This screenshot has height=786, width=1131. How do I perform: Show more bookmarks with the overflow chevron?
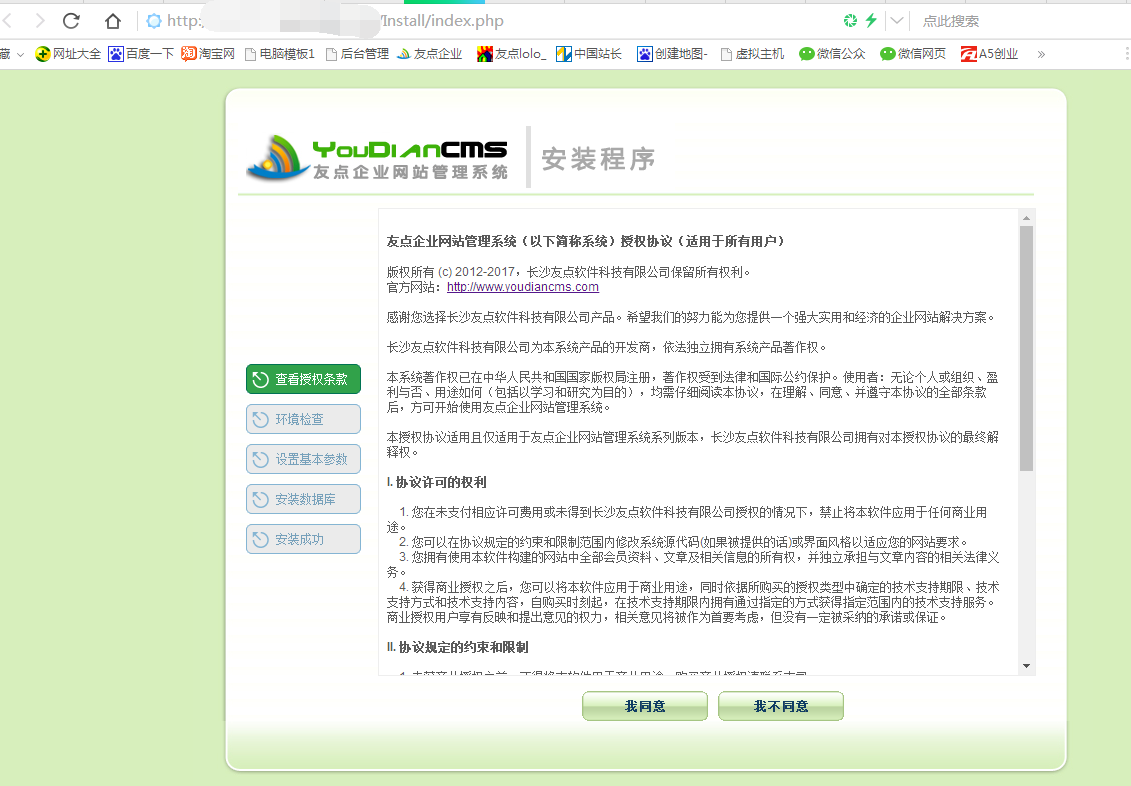[1041, 54]
